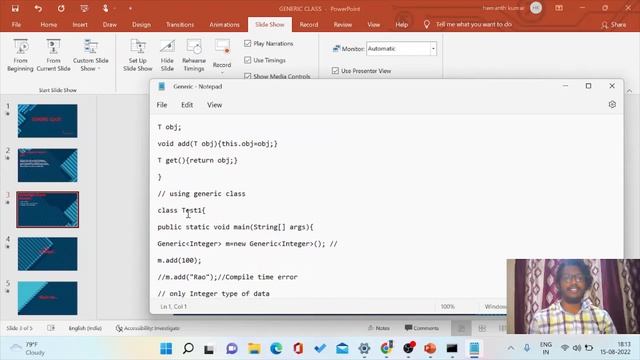Open weather widget 79°F Cloudy
Viewport: 640px width, 360px height.
click(28, 349)
